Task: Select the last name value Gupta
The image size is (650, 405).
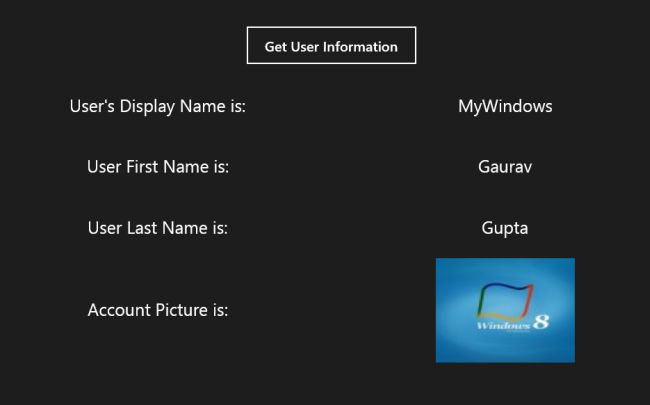Action: [x=505, y=229]
